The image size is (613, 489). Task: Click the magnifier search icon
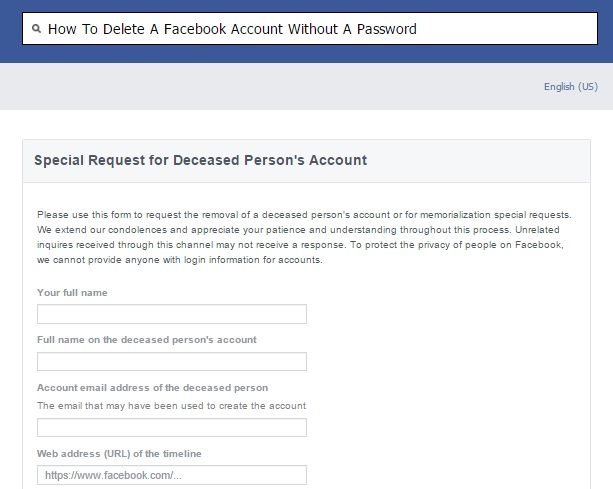coord(36,29)
